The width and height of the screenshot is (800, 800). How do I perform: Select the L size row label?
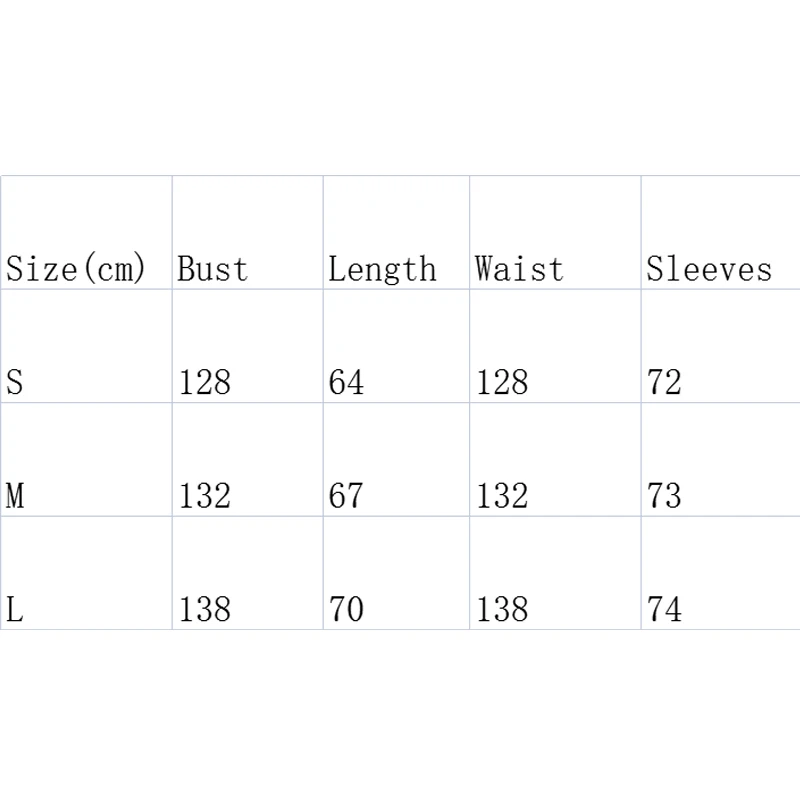(15, 608)
